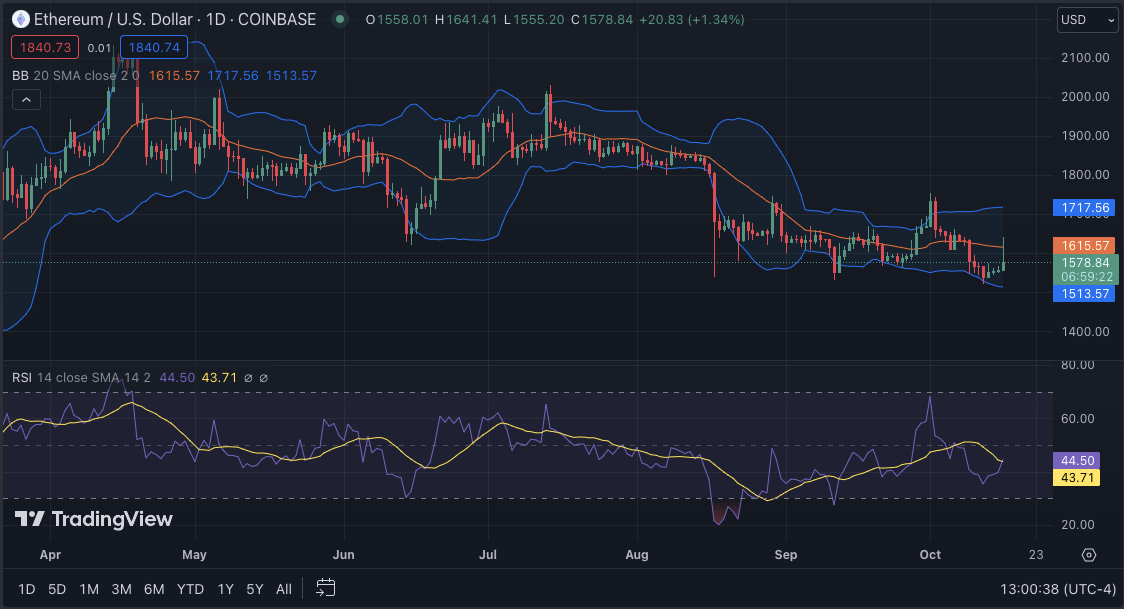1124x609 pixels.
Task: Open the USD currency dropdown
Action: click(1087, 20)
